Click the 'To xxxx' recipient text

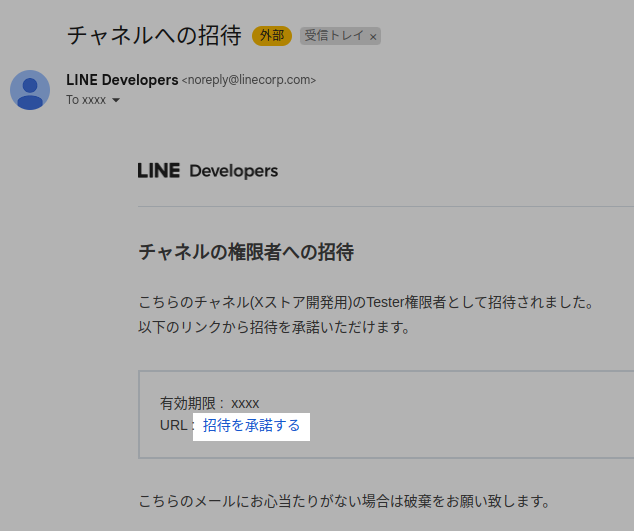(x=86, y=100)
